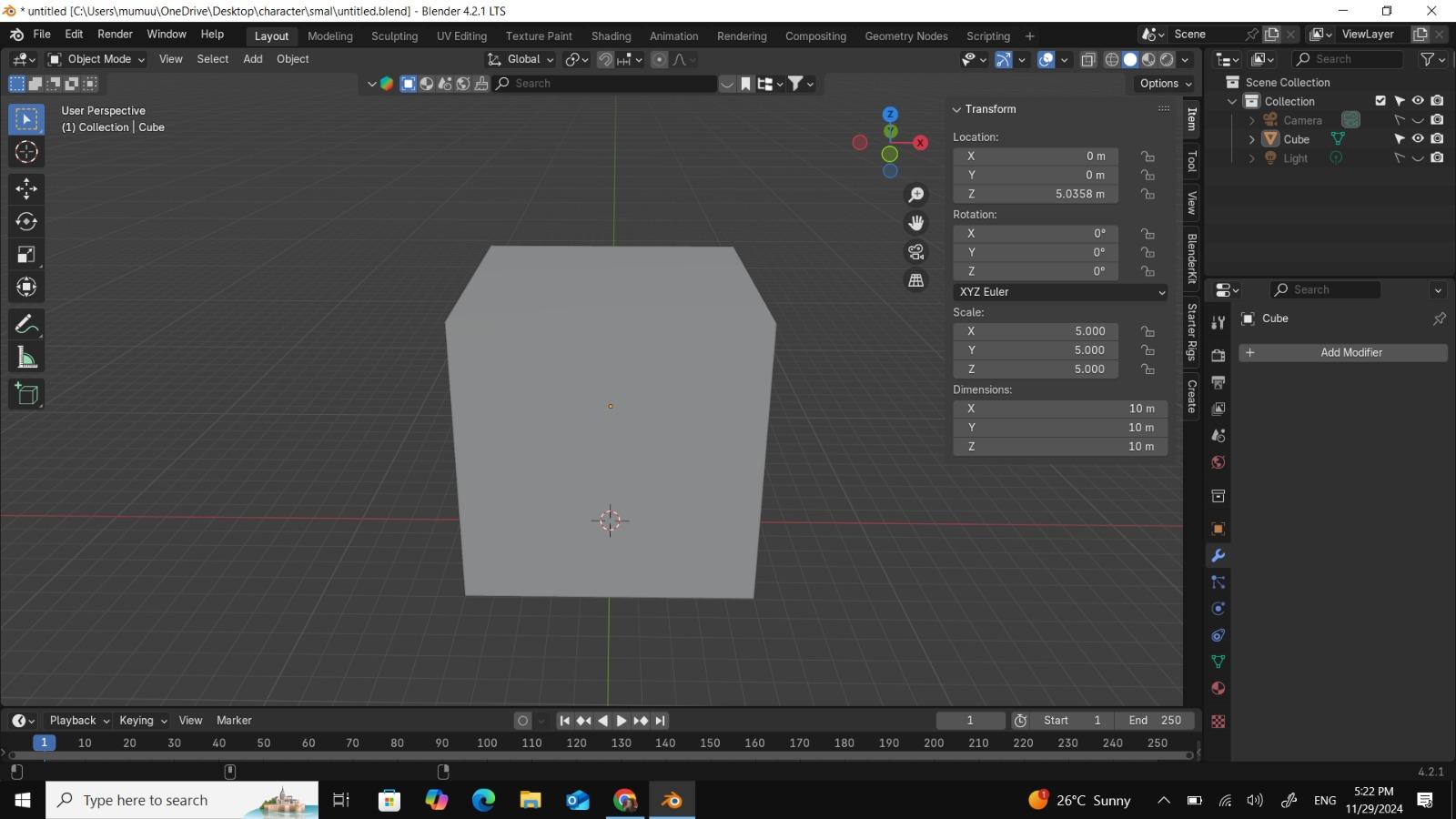Select the Annotate tool
Screen dimensions: 1456x819
coord(26,325)
